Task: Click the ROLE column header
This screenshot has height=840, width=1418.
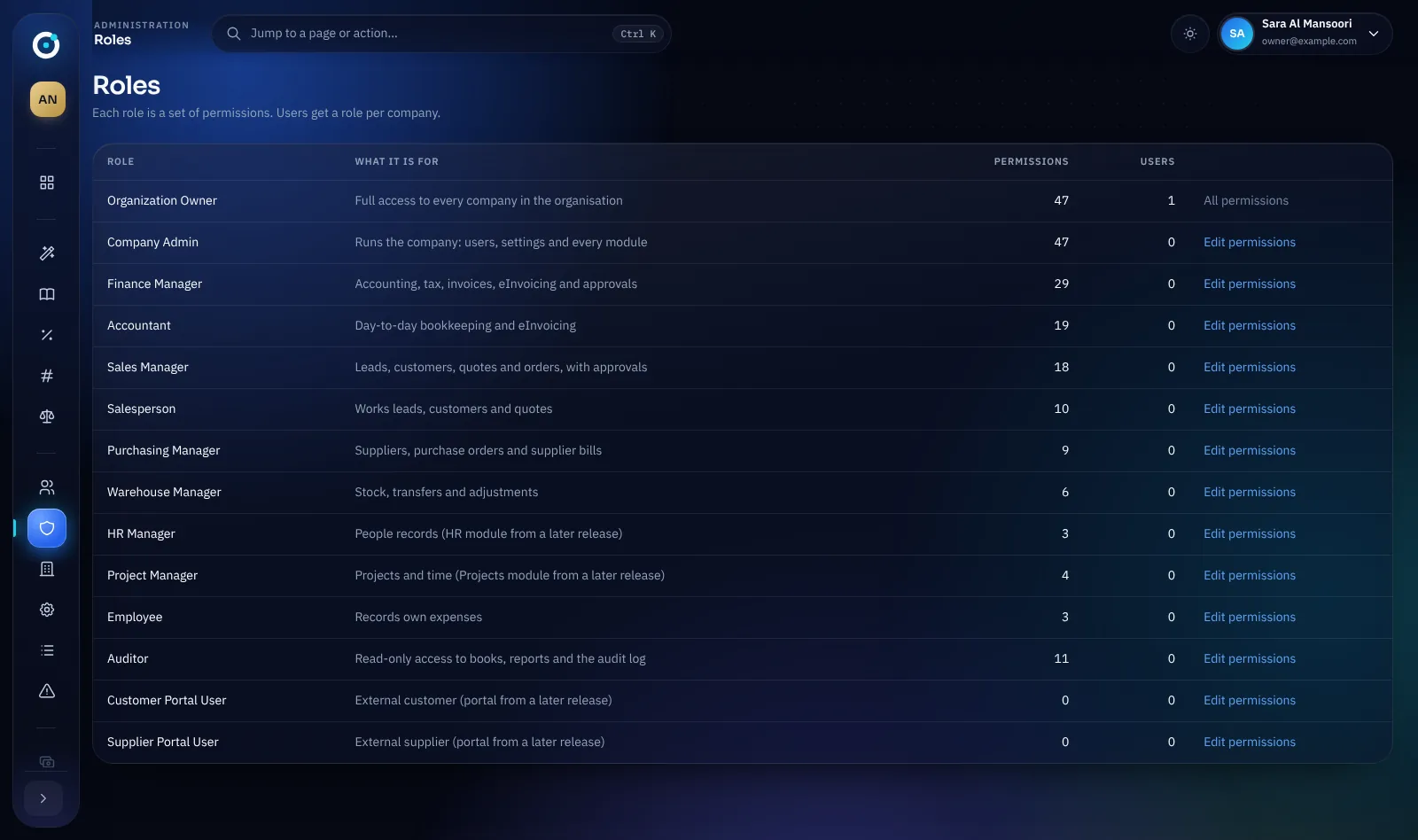Action: (x=121, y=161)
